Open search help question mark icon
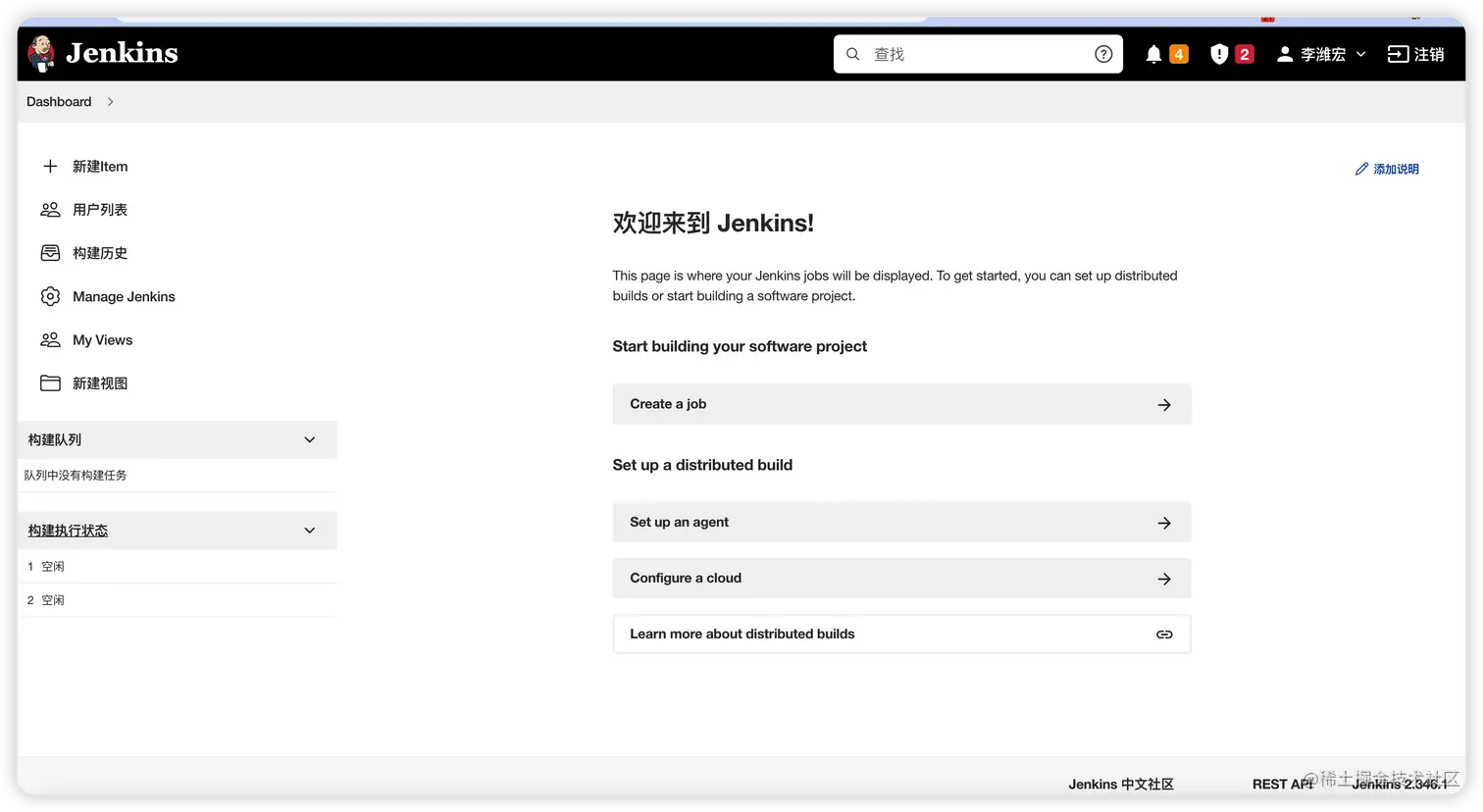1483x812 pixels. pos(1103,54)
